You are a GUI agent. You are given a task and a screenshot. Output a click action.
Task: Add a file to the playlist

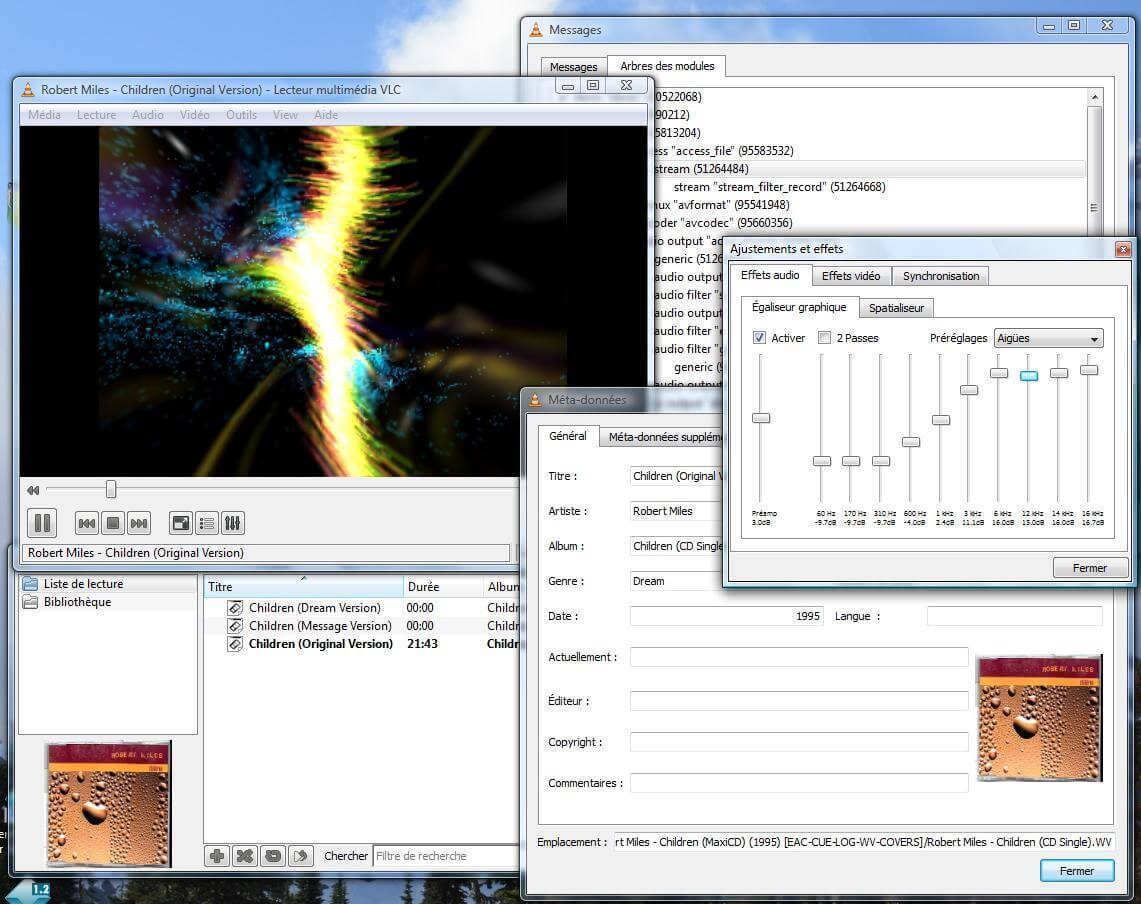pos(216,855)
